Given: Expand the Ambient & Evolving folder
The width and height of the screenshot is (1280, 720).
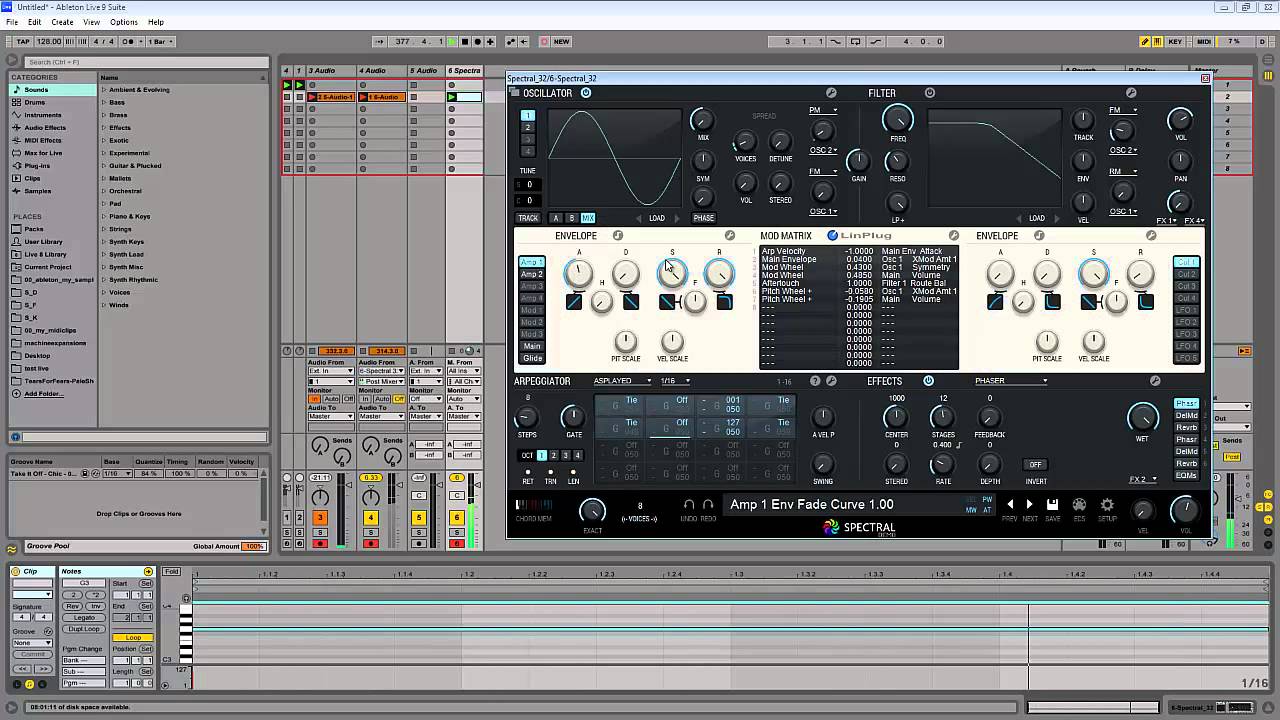Looking at the screenshot, I should [104, 90].
